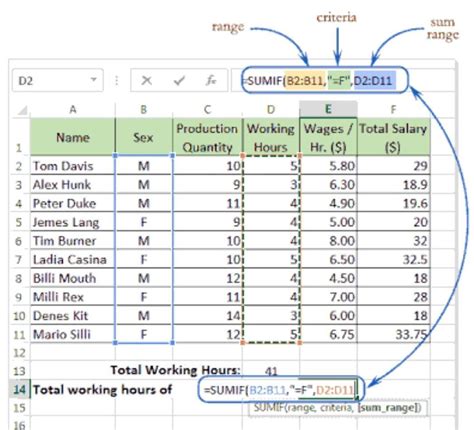The width and height of the screenshot is (474, 430).
Task: Click total salary cell 19.6
Action: point(394,203)
